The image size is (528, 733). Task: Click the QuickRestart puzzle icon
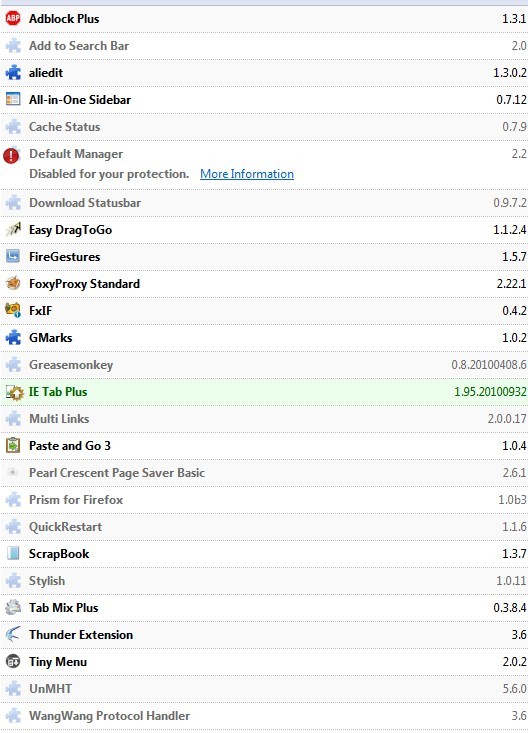click(13, 527)
